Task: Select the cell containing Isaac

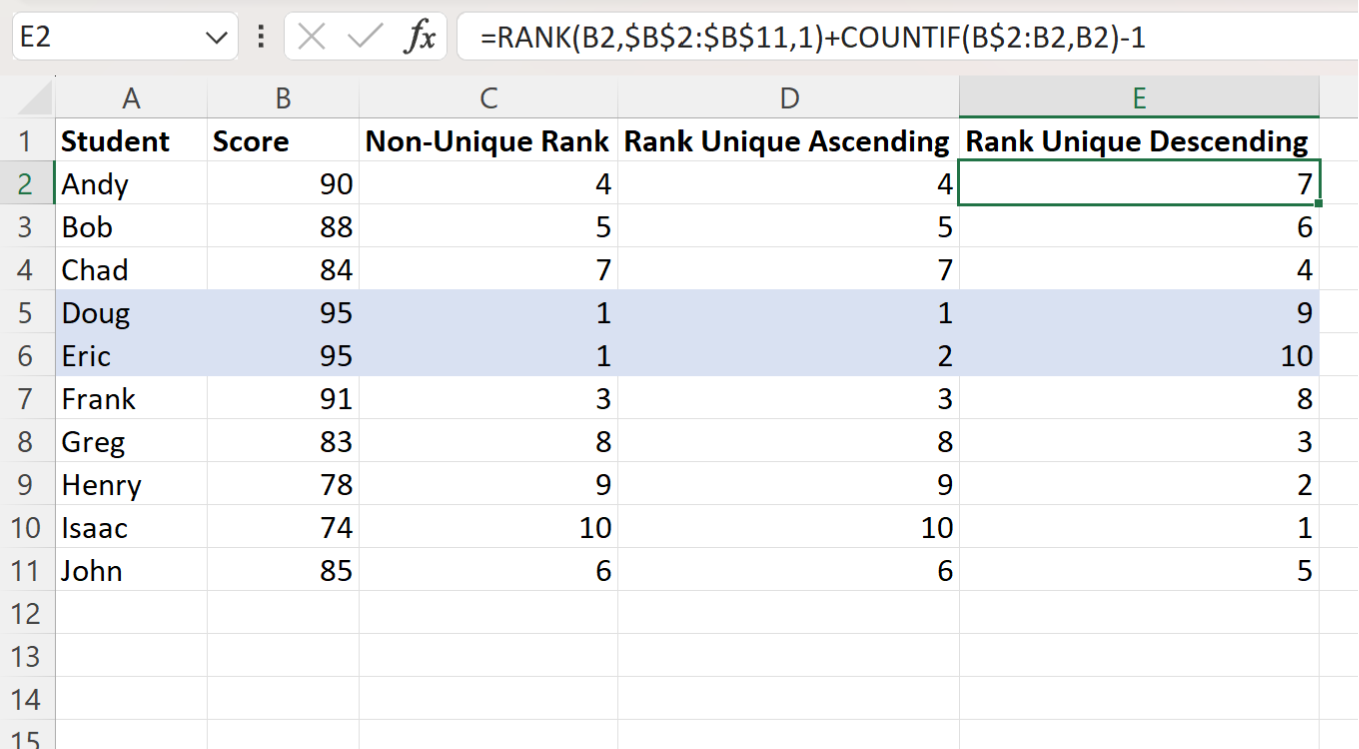Action: tap(131, 528)
